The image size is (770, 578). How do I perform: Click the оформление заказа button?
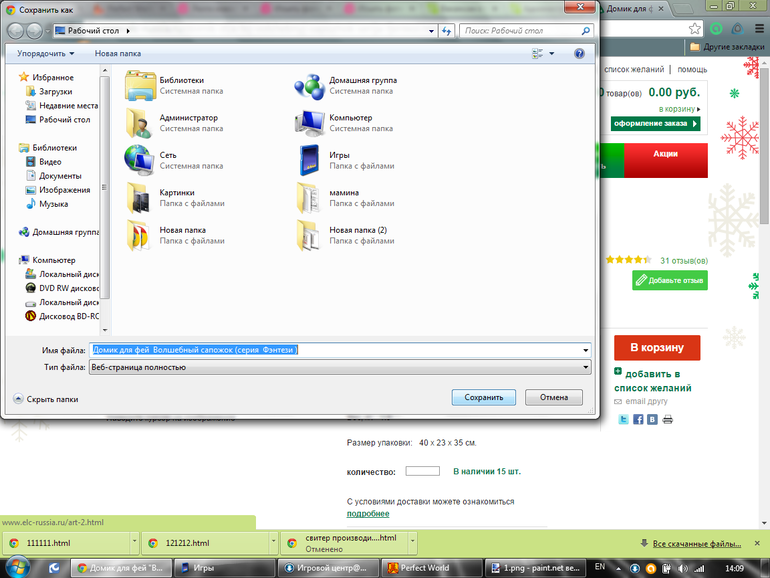655,124
